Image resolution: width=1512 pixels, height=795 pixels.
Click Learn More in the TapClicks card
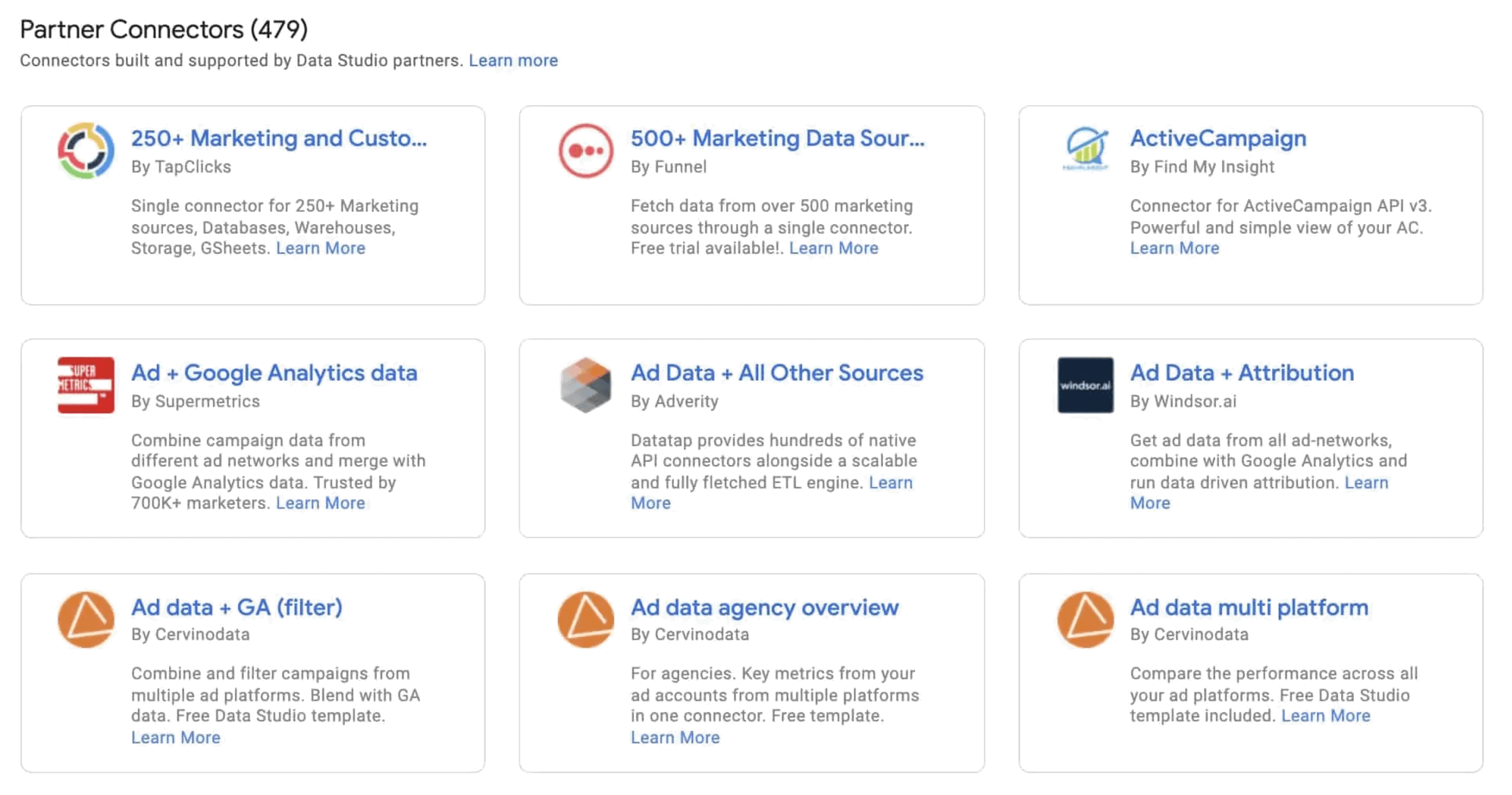(x=320, y=248)
